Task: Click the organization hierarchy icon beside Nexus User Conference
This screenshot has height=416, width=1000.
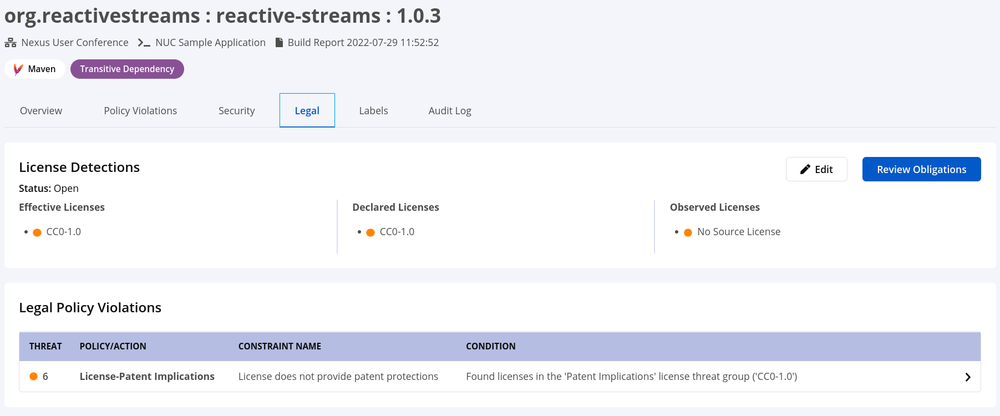Action: click(10, 43)
